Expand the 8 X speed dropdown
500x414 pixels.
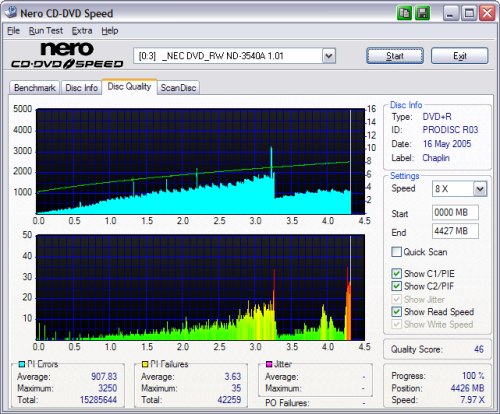click(480, 189)
